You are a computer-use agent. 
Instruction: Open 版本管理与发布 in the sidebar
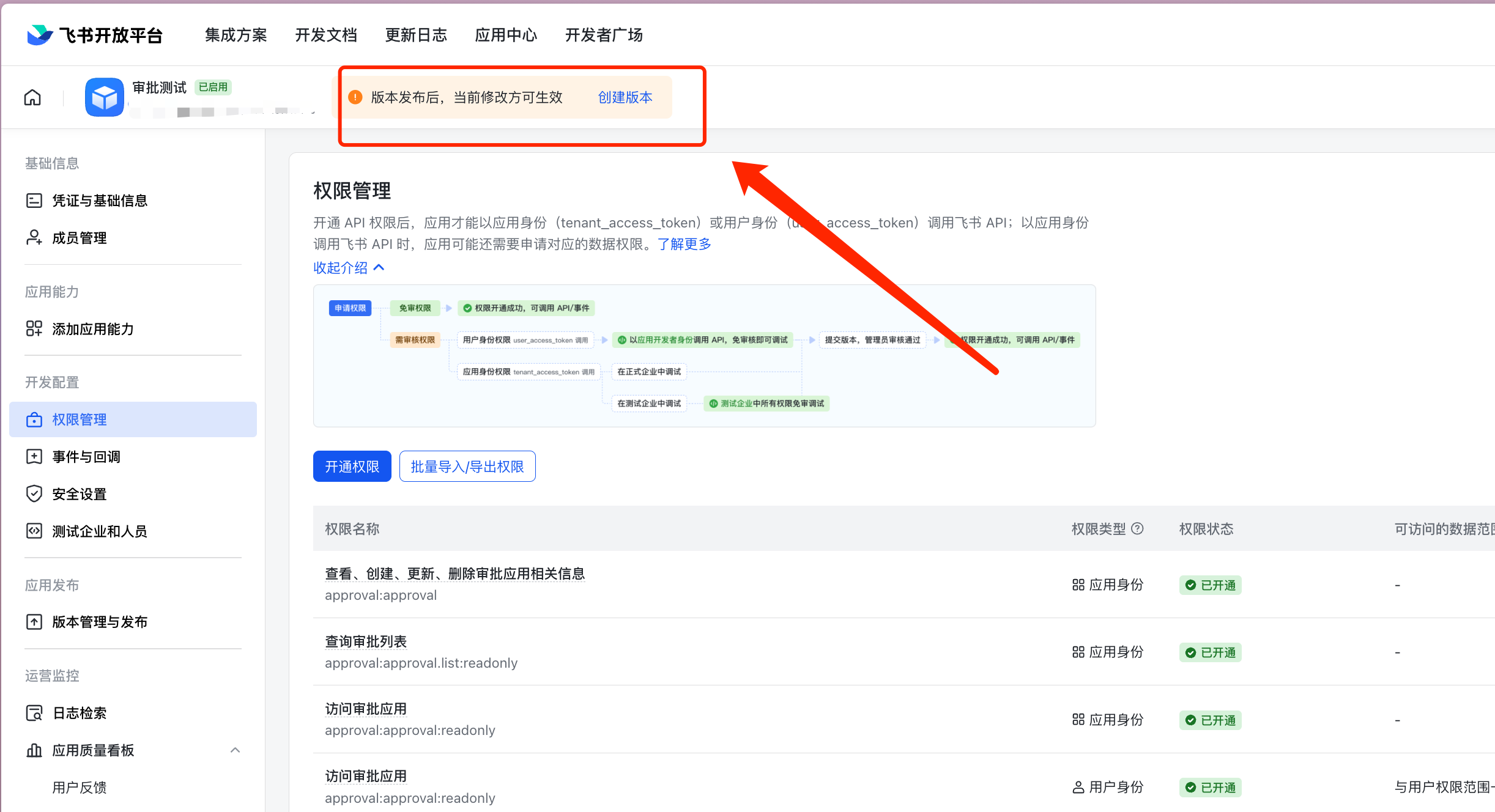(x=100, y=622)
